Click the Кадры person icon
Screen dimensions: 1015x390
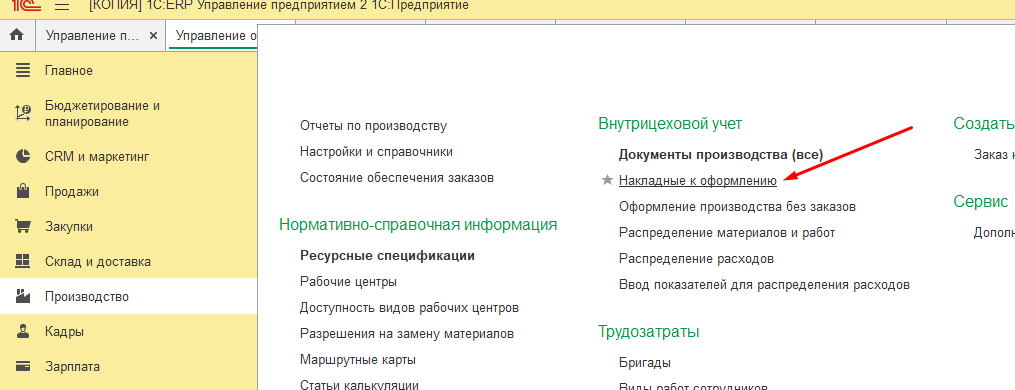(x=23, y=332)
